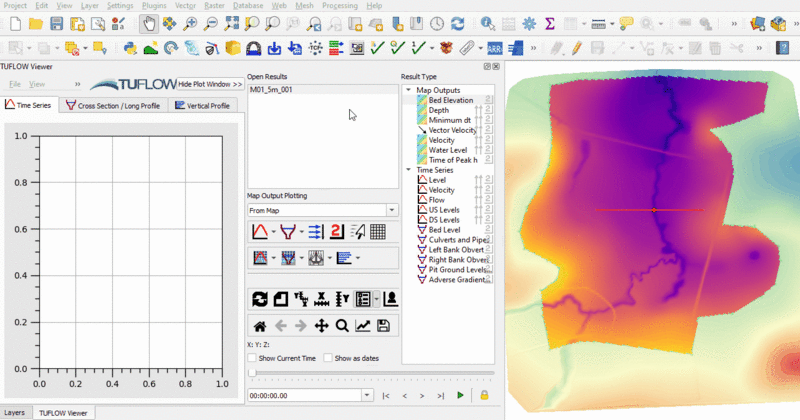Select M01_5m_001 in Open Results list
This screenshot has height=420, width=800.
click(x=271, y=90)
